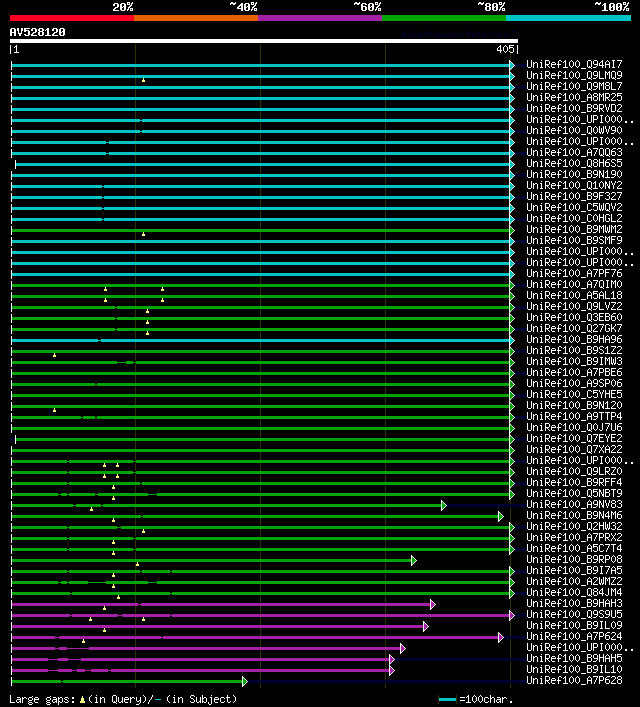This screenshot has height=707, width=640.
Task: Select the UniRef100_A7QIM0 label
Action: click(574, 284)
